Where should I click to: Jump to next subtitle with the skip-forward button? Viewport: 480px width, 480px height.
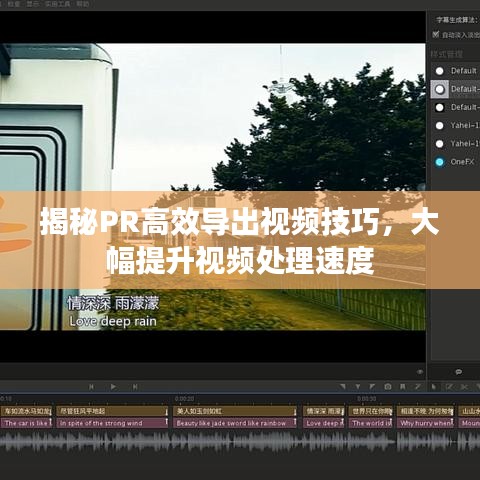(135, 387)
